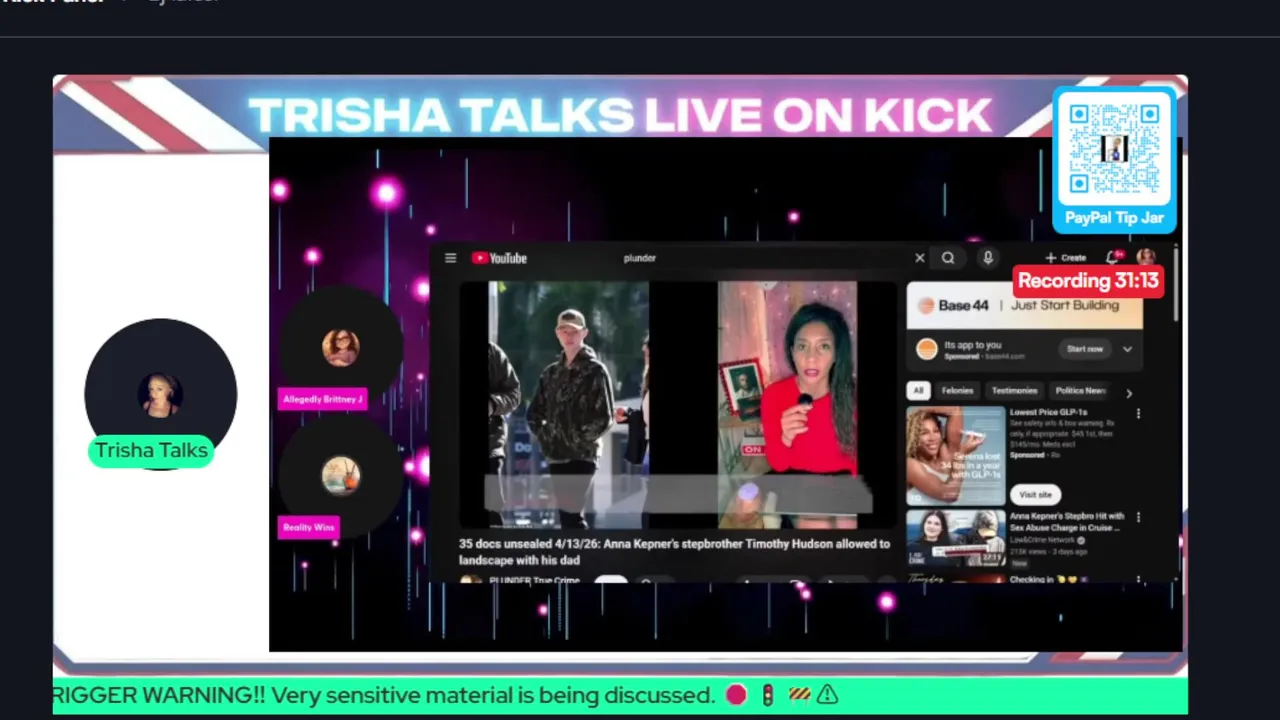Screen dimensions: 1280x720
Task: Click the YouTube logo
Action: point(499,258)
